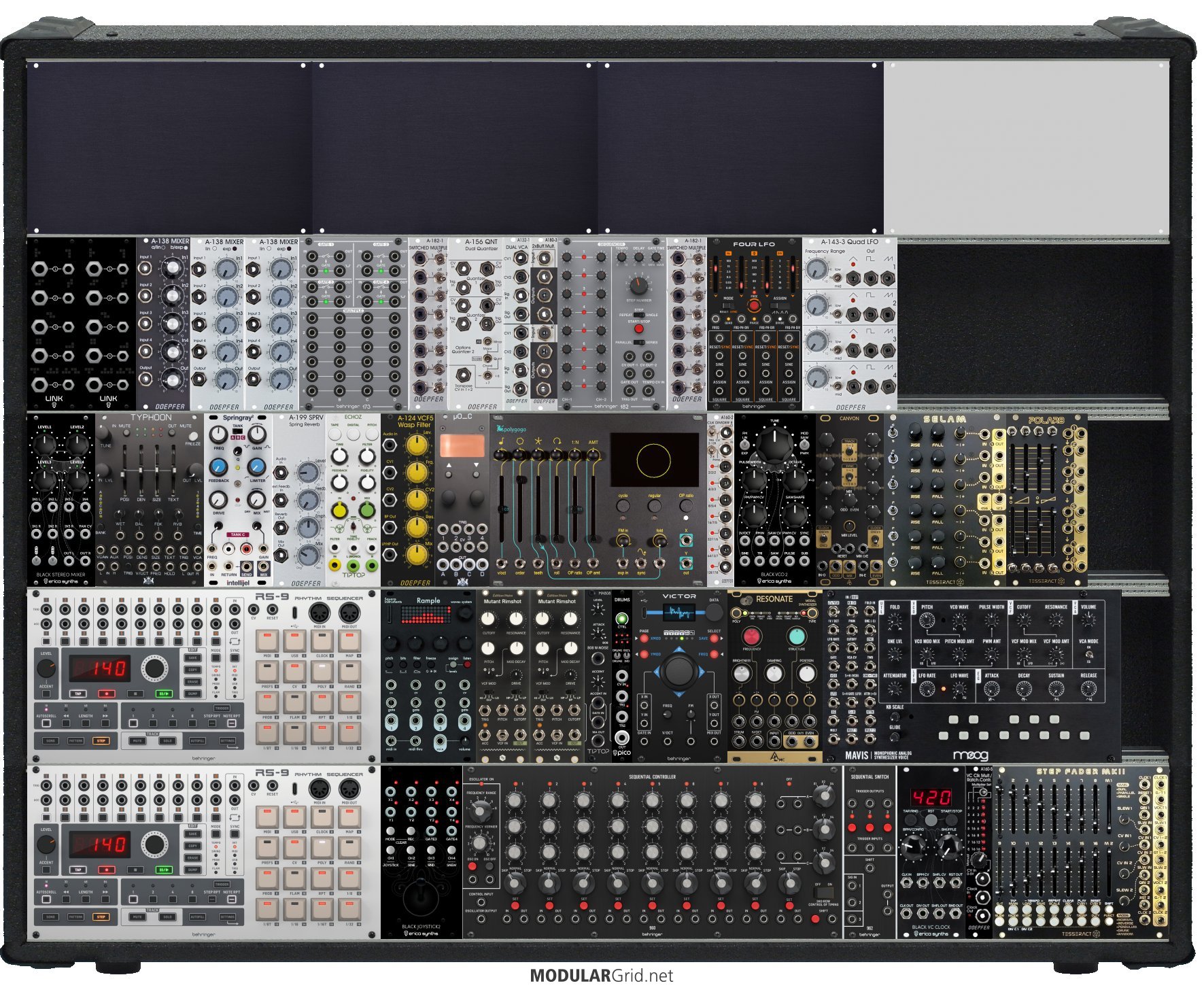The height and width of the screenshot is (990, 1204).
Task: Click the A-156 QNT Dual Quantizer title
Action: coord(481,245)
